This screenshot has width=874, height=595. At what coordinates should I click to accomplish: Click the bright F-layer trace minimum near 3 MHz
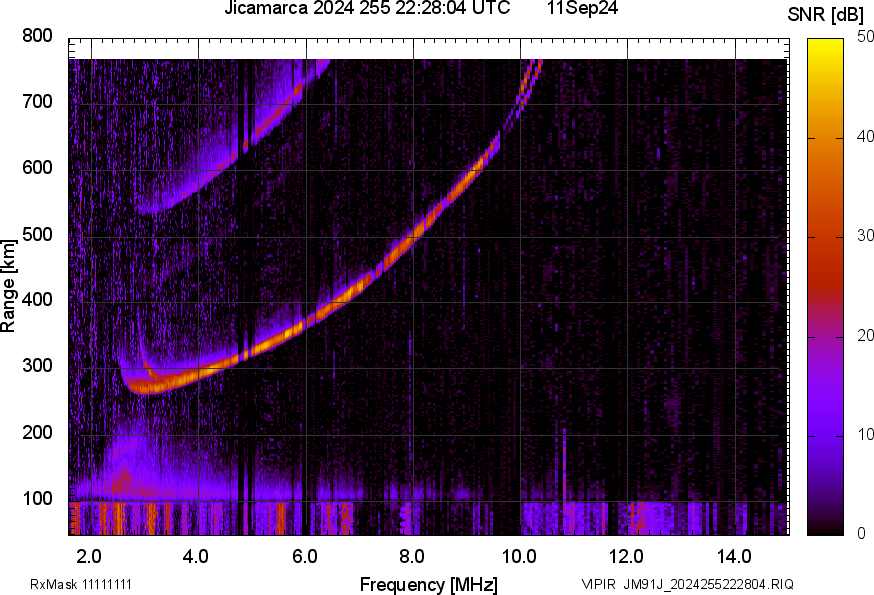pyautogui.click(x=146, y=386)
